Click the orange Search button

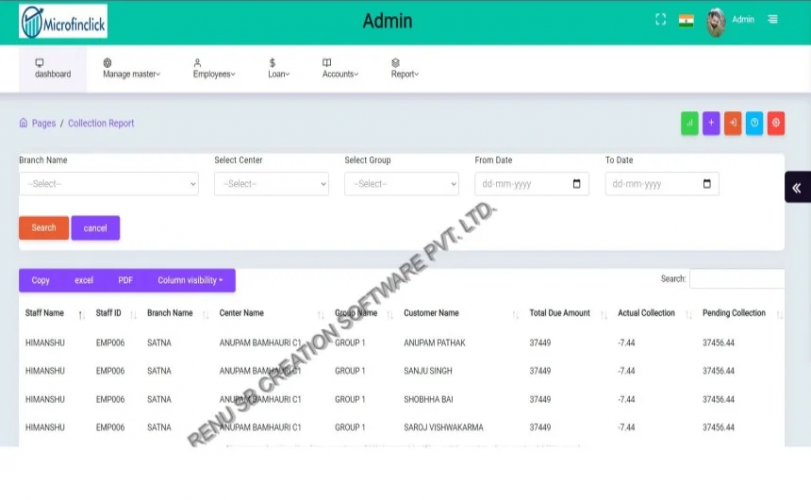[x=44, y=228]
